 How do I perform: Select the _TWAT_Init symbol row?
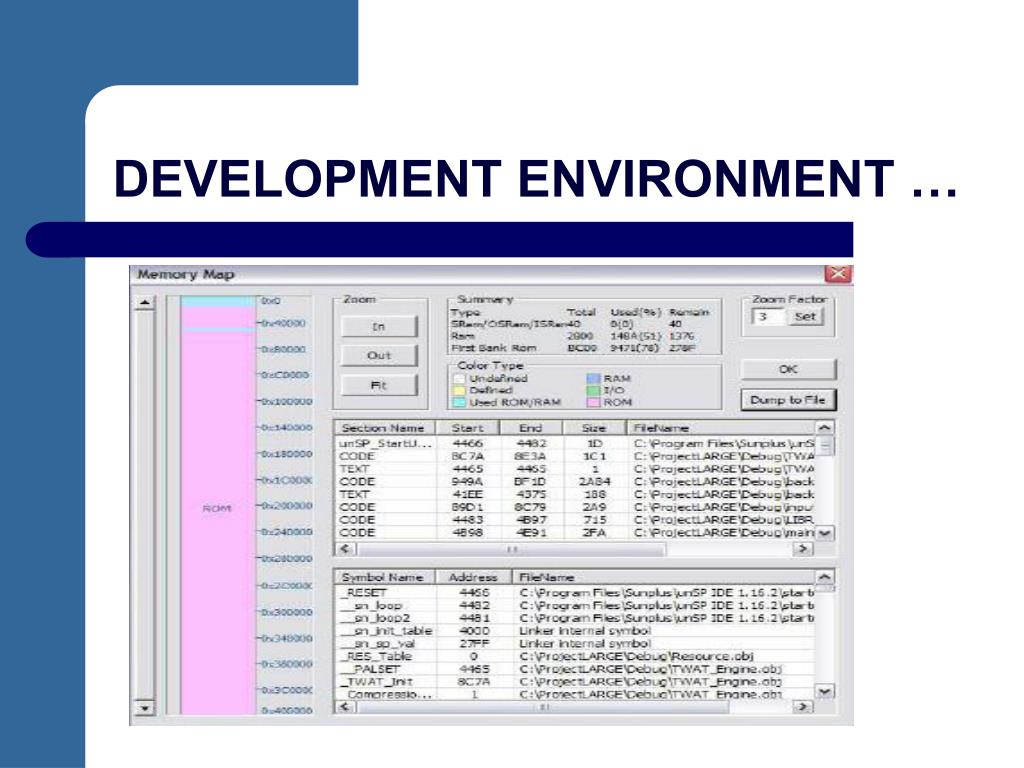pos(575,682)
